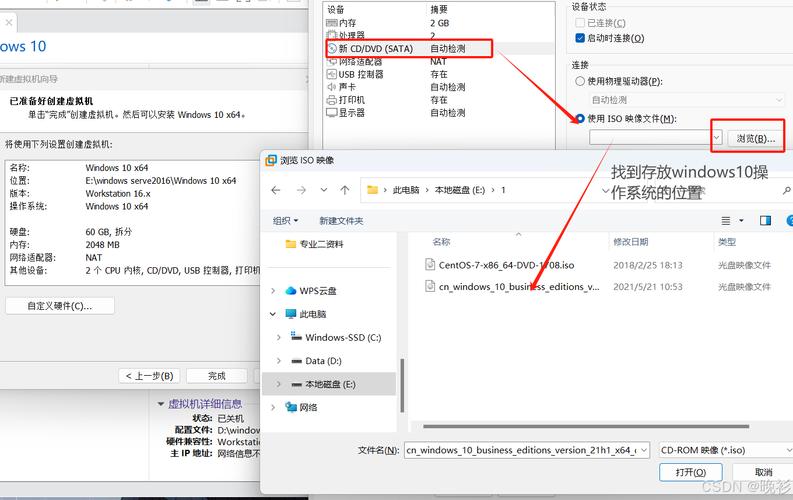The image size is (793, 500).
Task: Click 新建文件夹 new folder button
Action: tap(341, 220)
